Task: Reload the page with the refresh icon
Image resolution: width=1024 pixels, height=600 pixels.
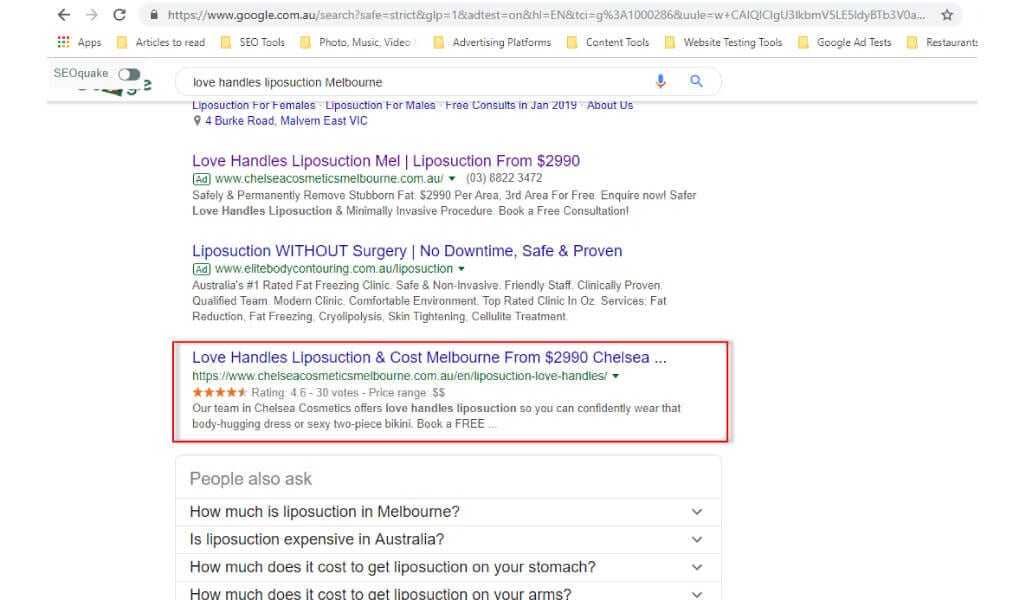Action: tap(120, 14)
